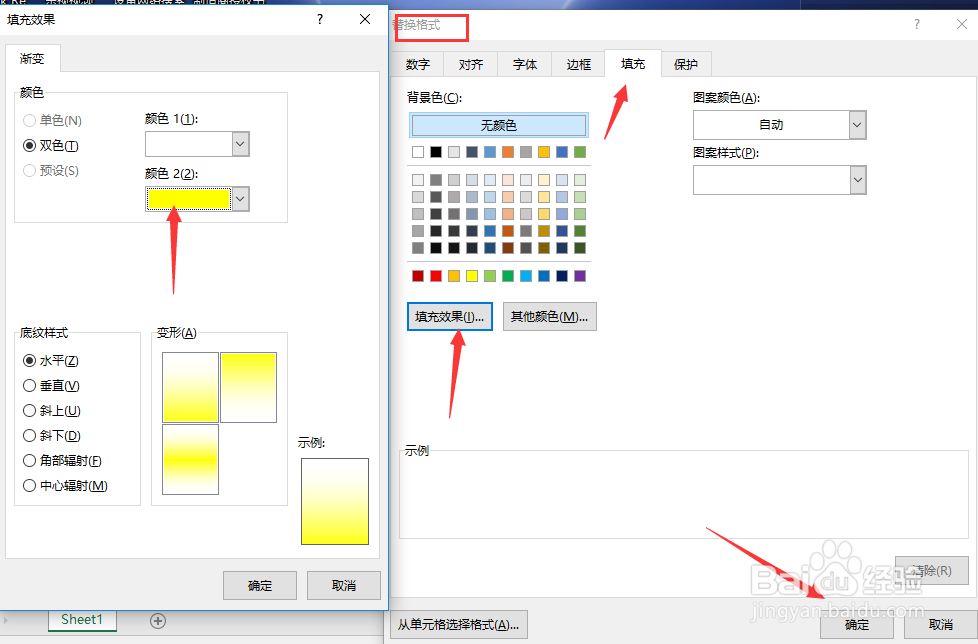Close the 填充效果 dialog
The height and width of the screenshot is (644, 978).
point(365,19)
